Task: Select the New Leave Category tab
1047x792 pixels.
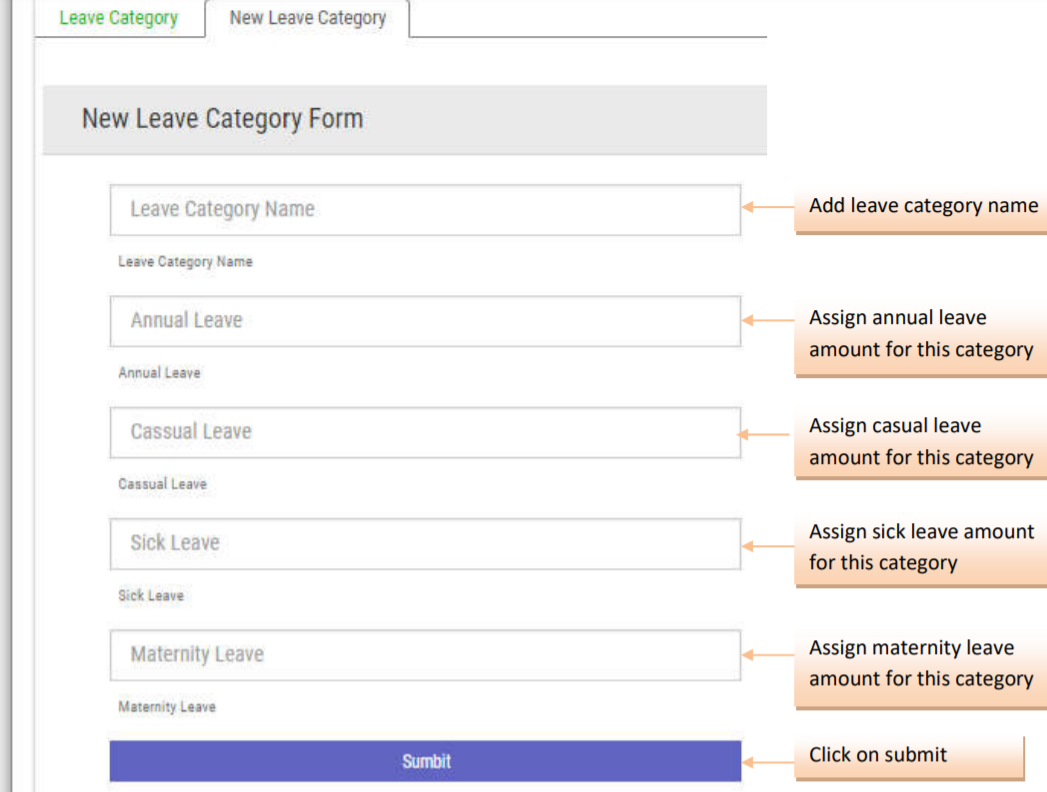Action: 307,18
